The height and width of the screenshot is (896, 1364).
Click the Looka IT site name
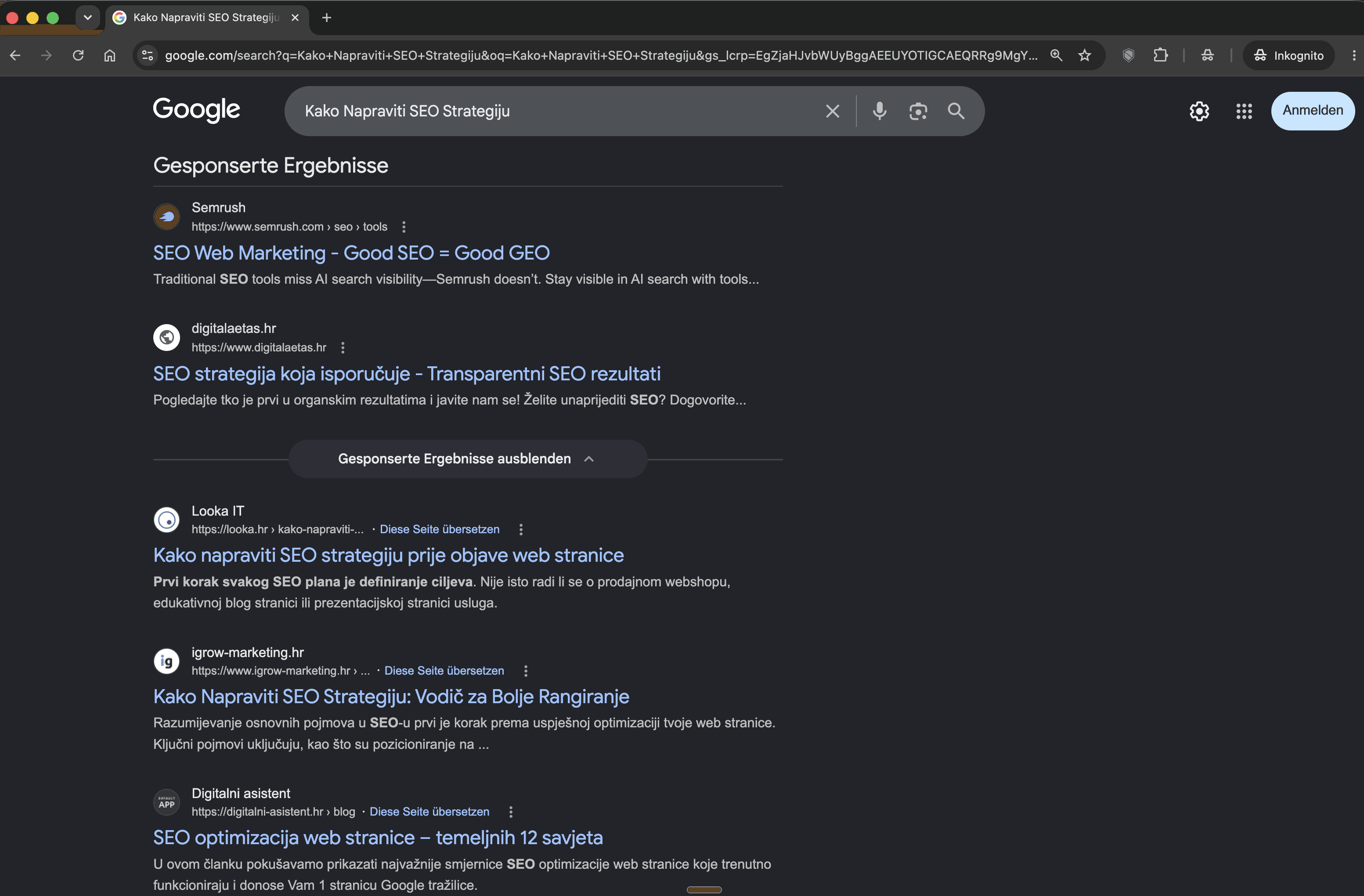(x=218, y=511)
